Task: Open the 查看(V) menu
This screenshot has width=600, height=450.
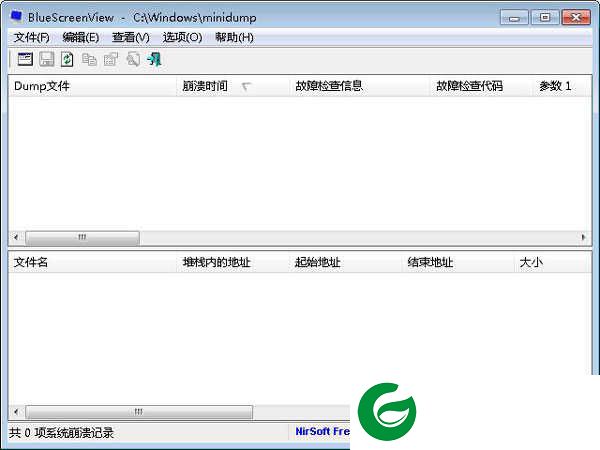Action: (130, 38)
